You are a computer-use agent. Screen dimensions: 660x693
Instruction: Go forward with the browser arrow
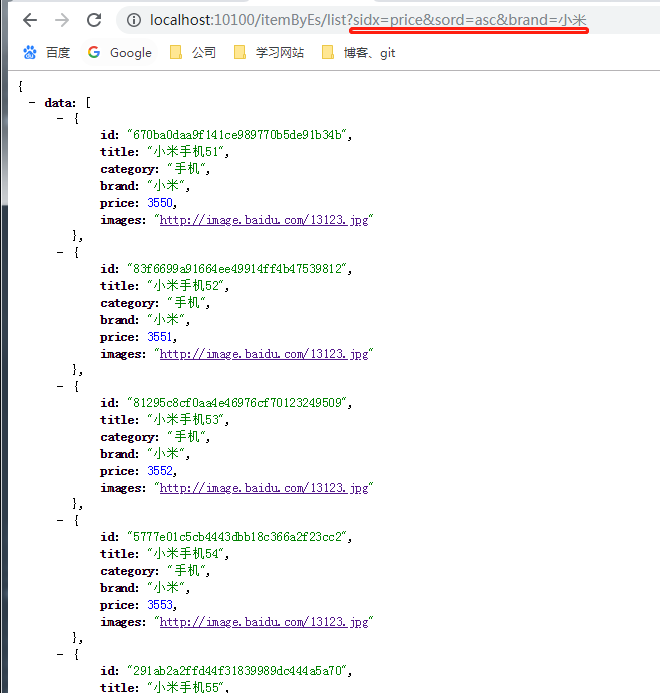[62, 20]
